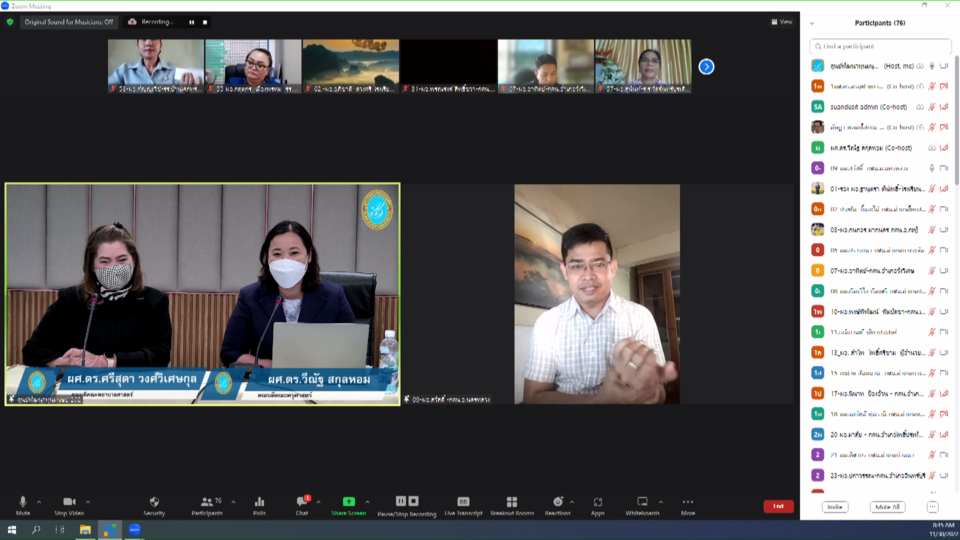Click Invite in Participants panel
Image resolution: width=960 pixels, height=540 pixels.
pos(834,507)
